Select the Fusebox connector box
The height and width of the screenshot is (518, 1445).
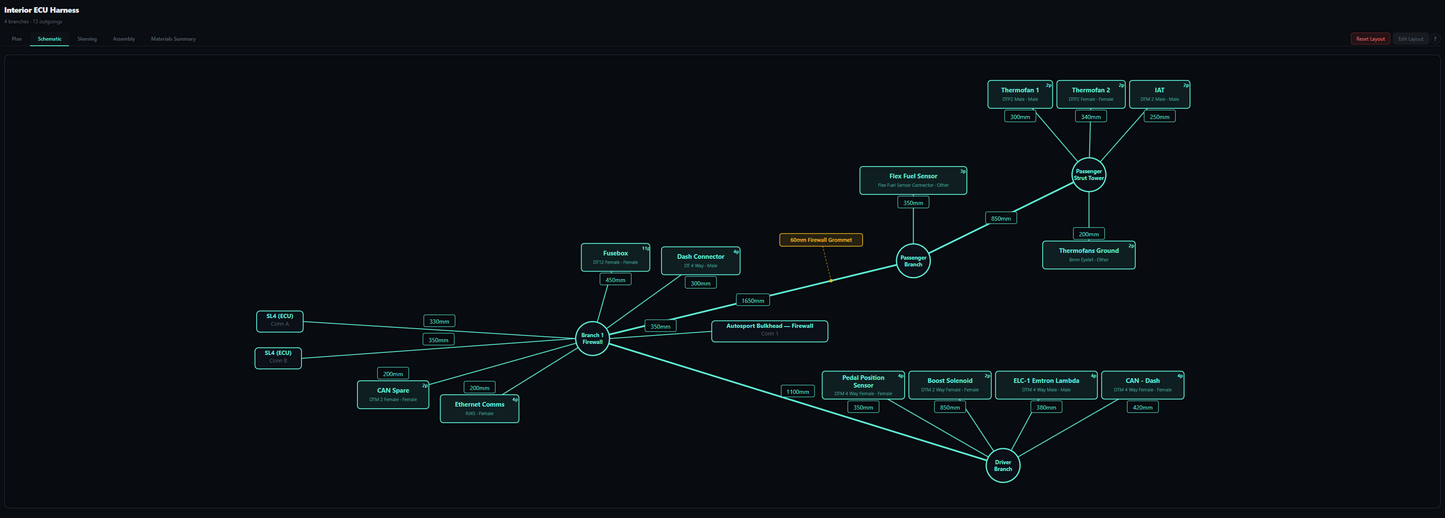pos(616,257)
